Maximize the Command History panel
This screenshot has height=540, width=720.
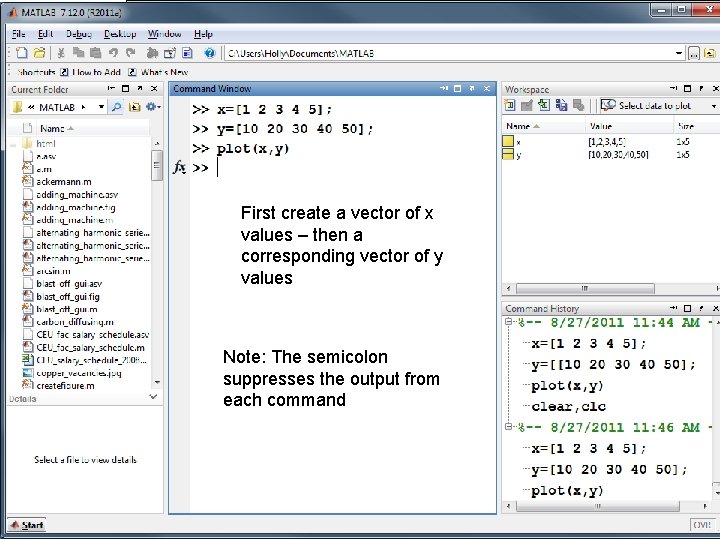tap(687, 308)
